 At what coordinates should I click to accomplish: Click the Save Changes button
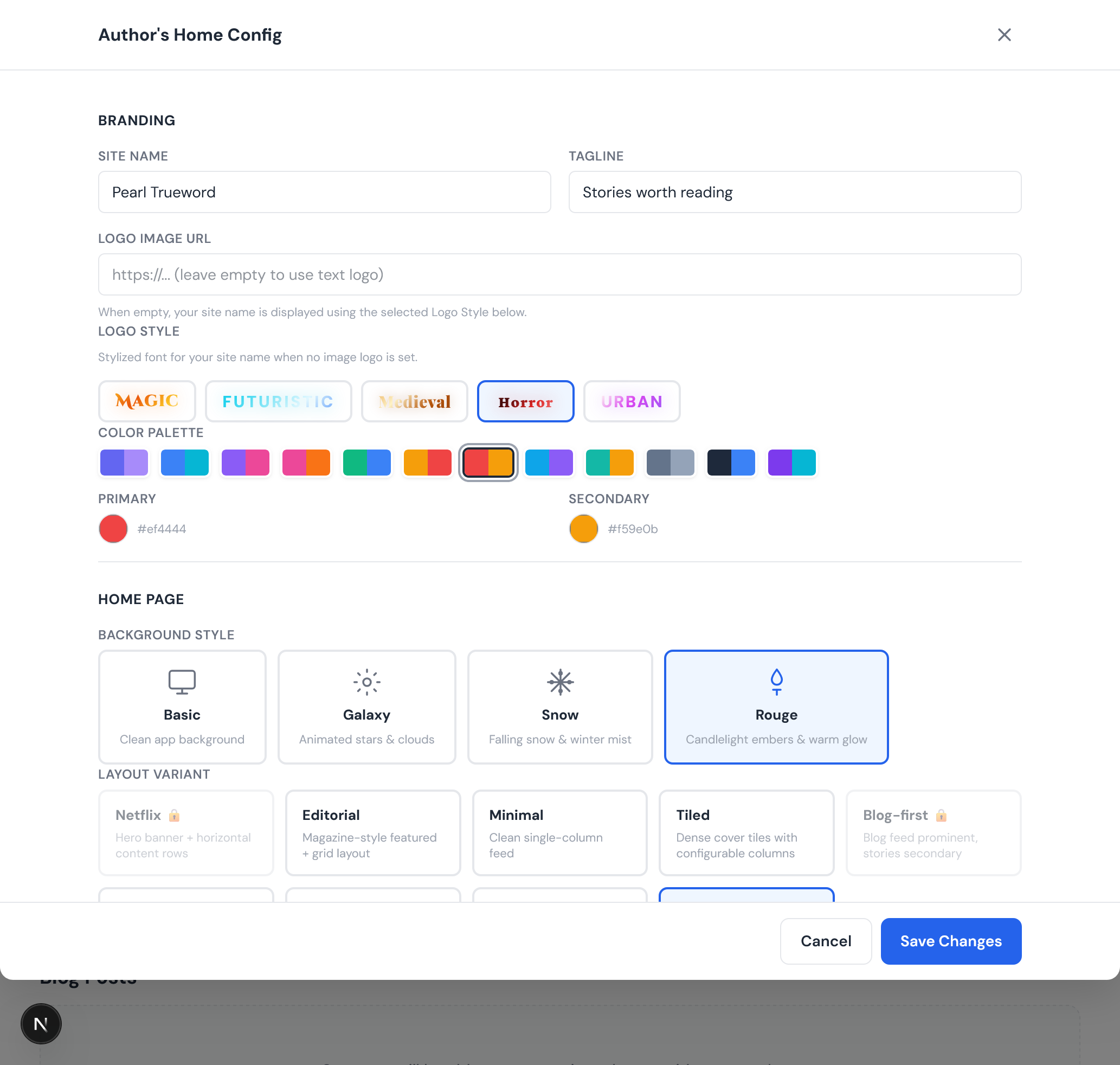click(951, 941)
